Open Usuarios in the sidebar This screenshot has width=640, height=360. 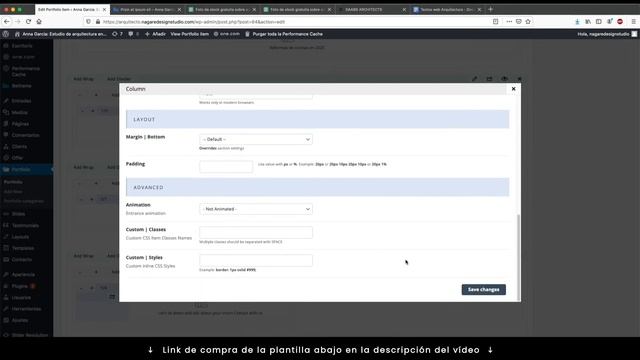[21, 298]
